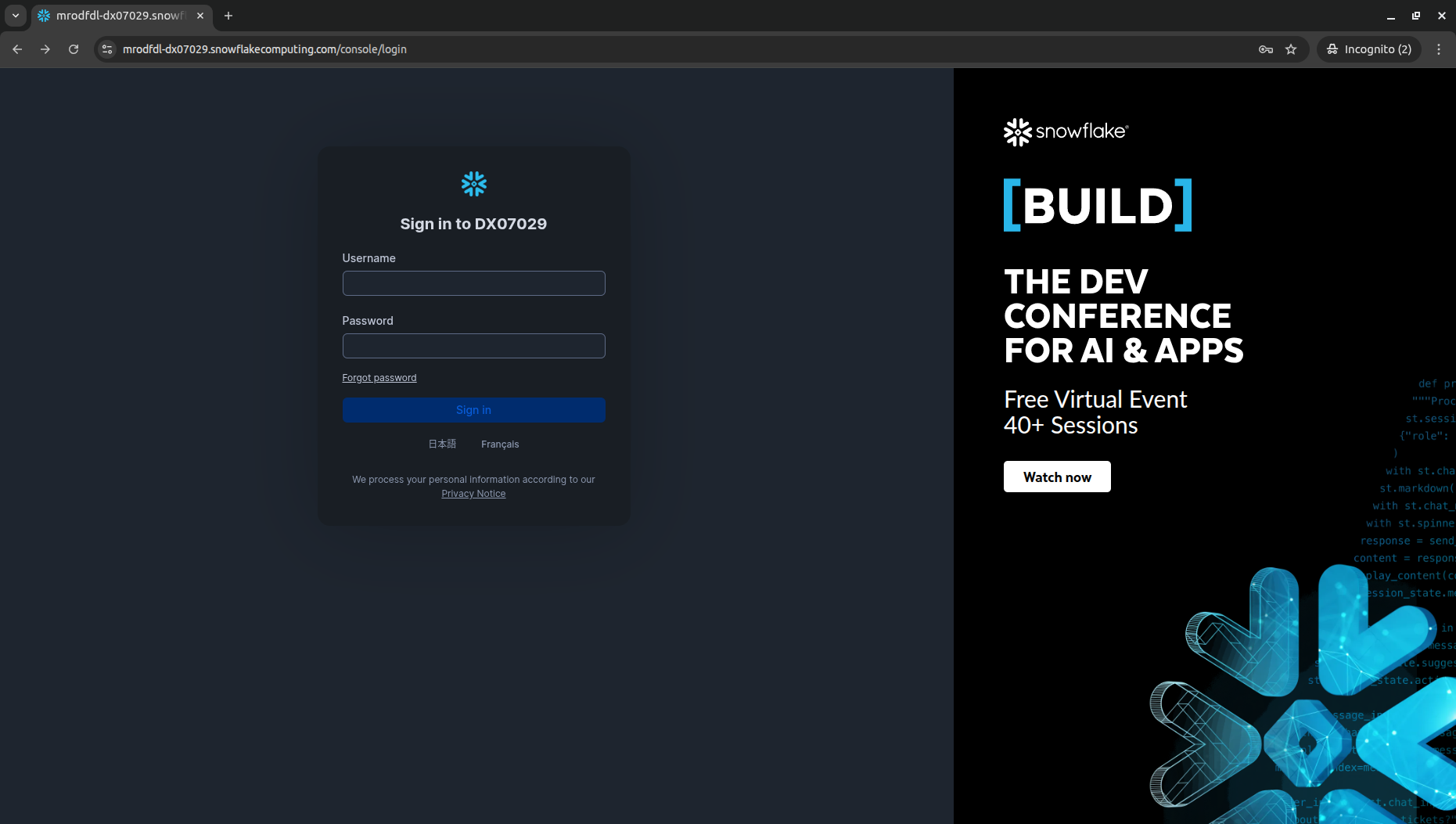1456x824 pixels.
Task: Select the mrodfdl-dx07029 browser tab
Action: 121,16
